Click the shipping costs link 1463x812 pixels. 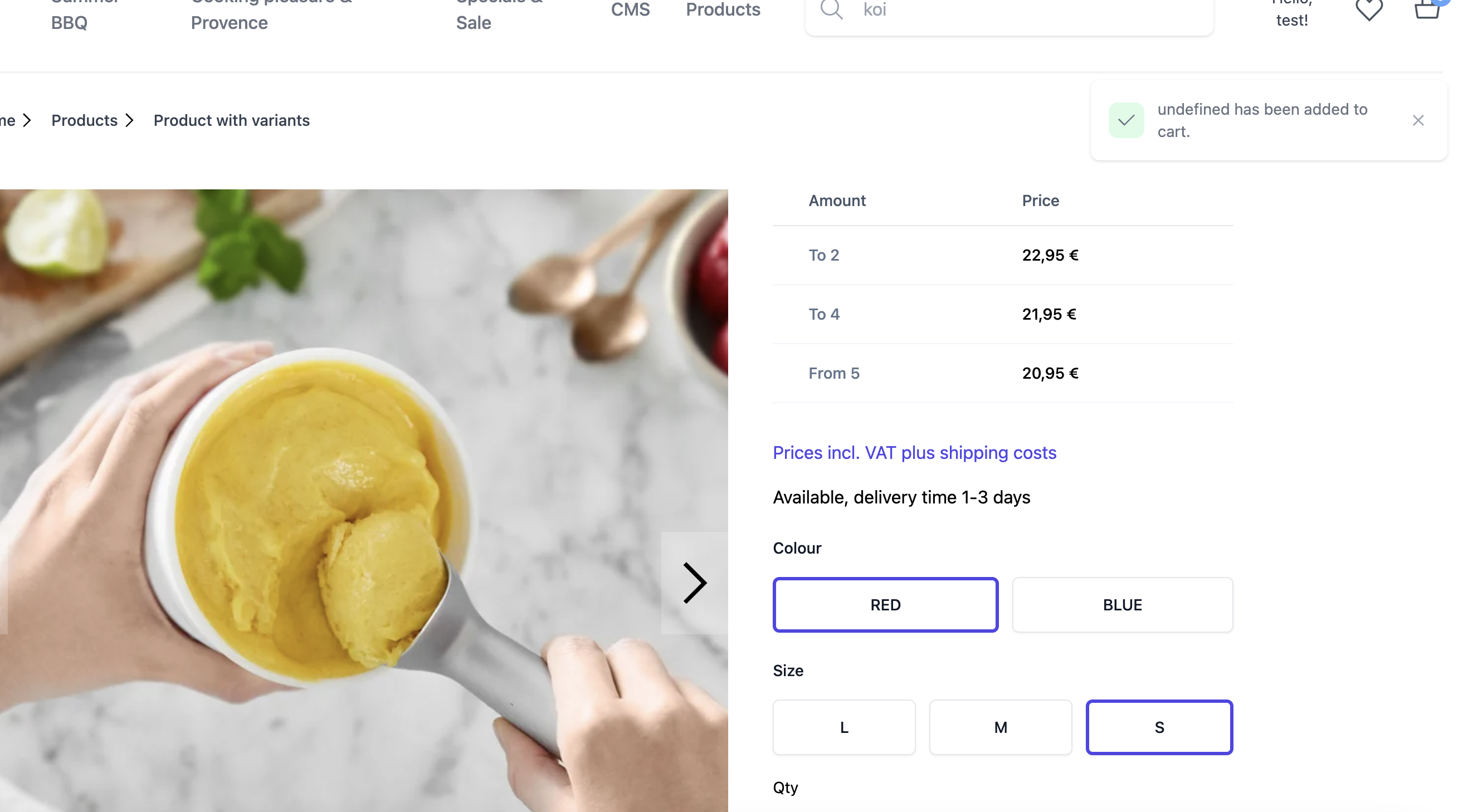914,453
